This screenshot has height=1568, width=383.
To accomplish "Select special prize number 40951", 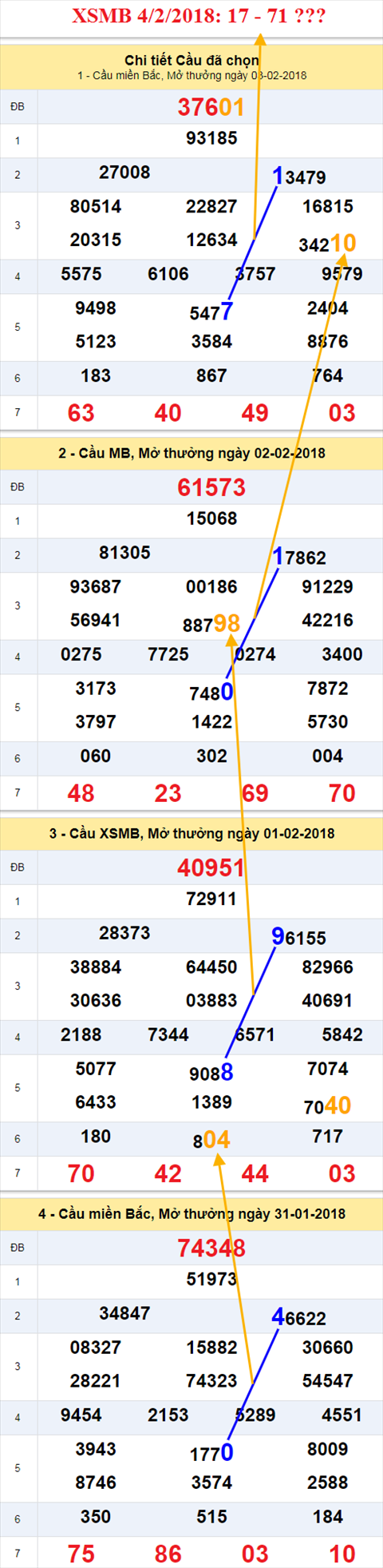I will pyautogui.click(x=211, y=867).
